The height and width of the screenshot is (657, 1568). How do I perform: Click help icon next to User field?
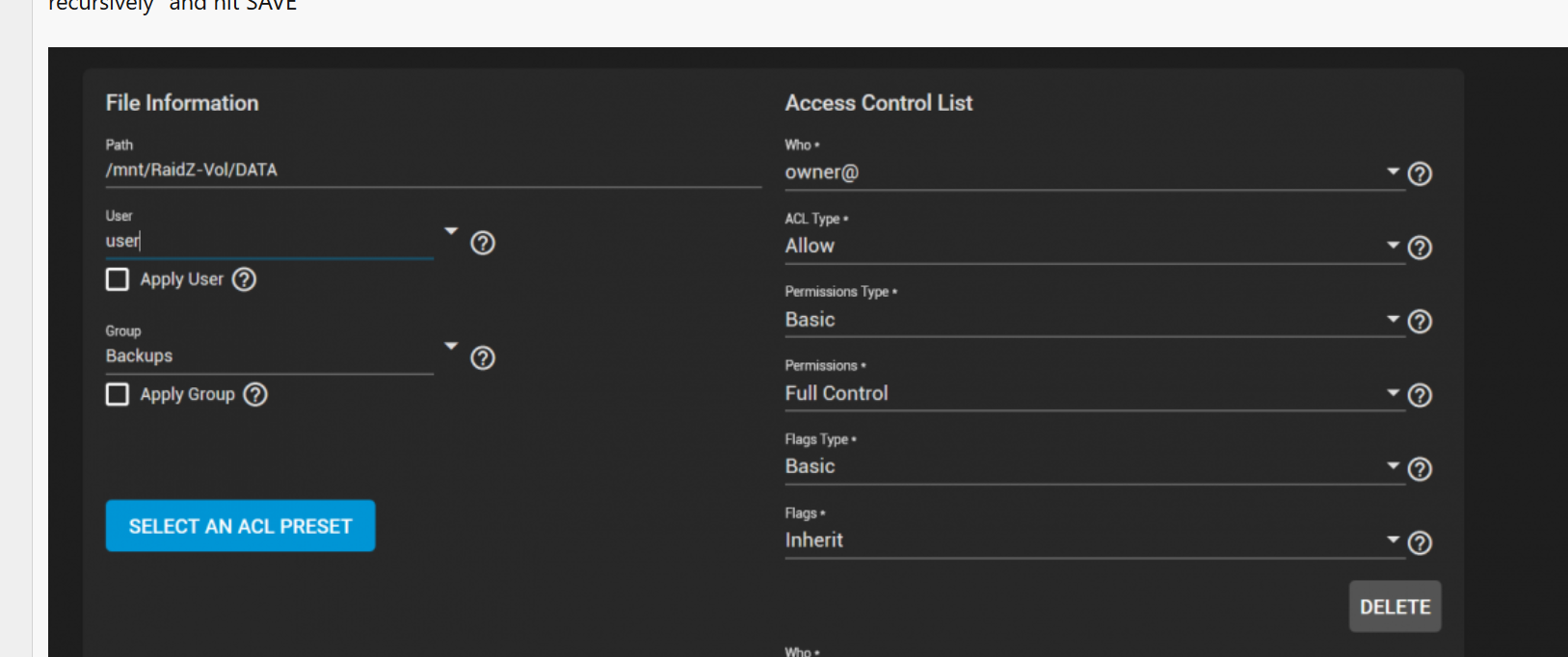483,243
